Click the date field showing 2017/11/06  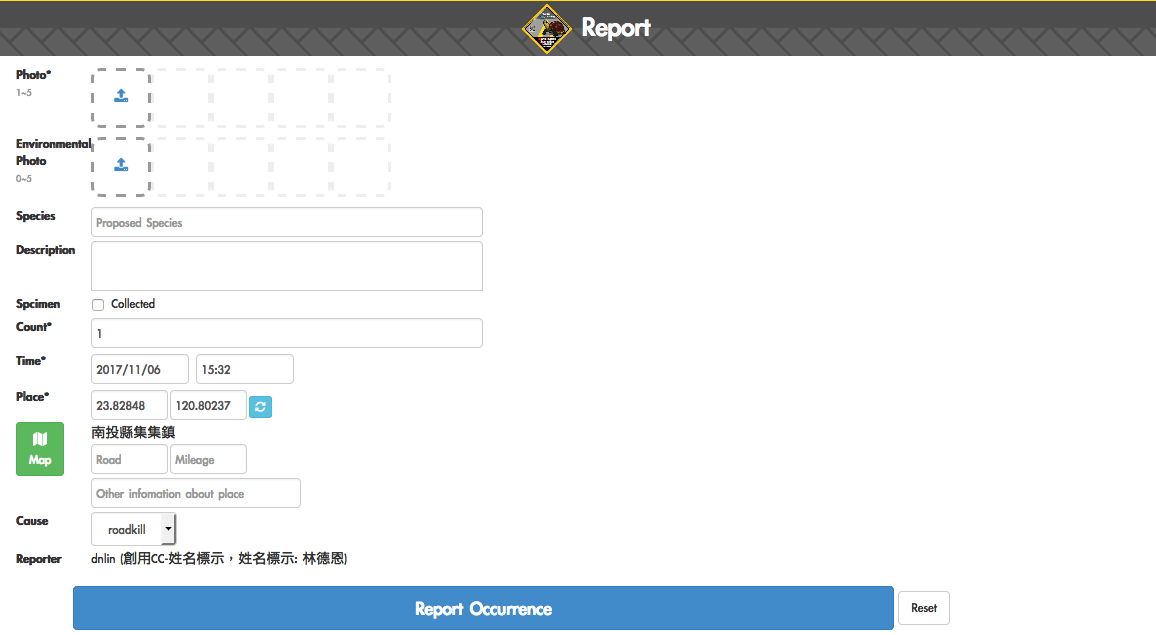(139, 369)
